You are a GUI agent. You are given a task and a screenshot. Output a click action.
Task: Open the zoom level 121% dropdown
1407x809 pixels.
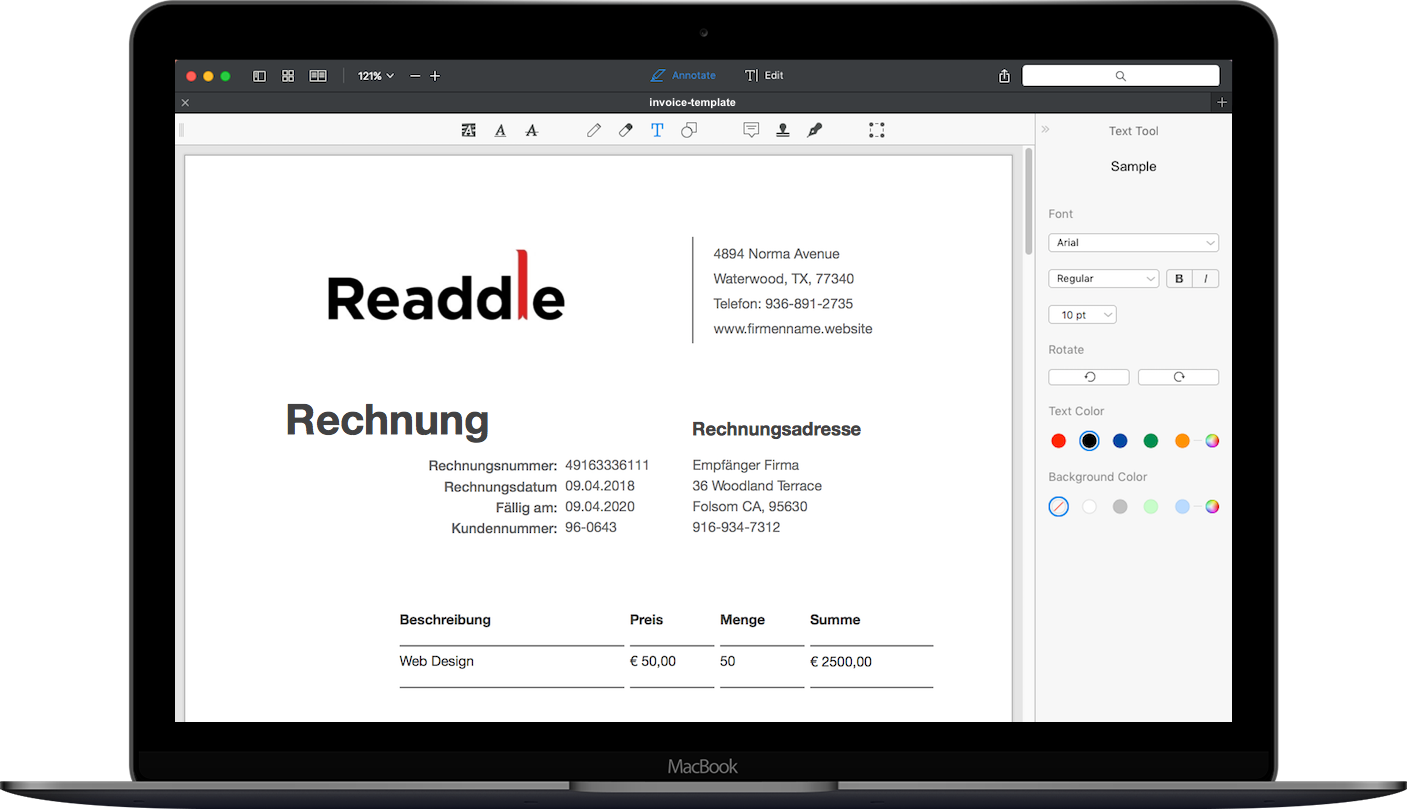click(x=376, y=76)
